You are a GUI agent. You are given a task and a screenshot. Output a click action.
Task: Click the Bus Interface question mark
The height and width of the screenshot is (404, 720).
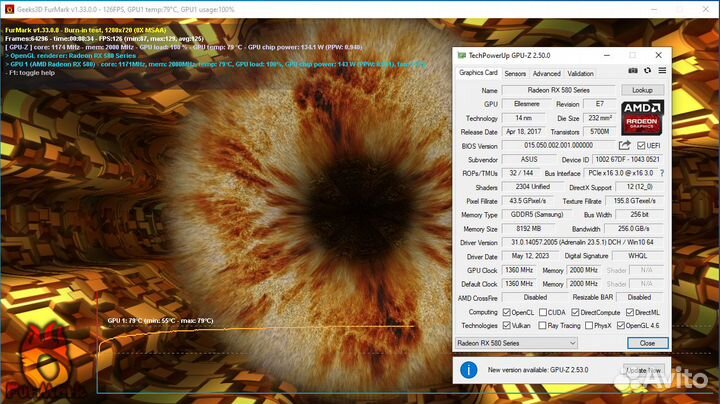point(662,173)
